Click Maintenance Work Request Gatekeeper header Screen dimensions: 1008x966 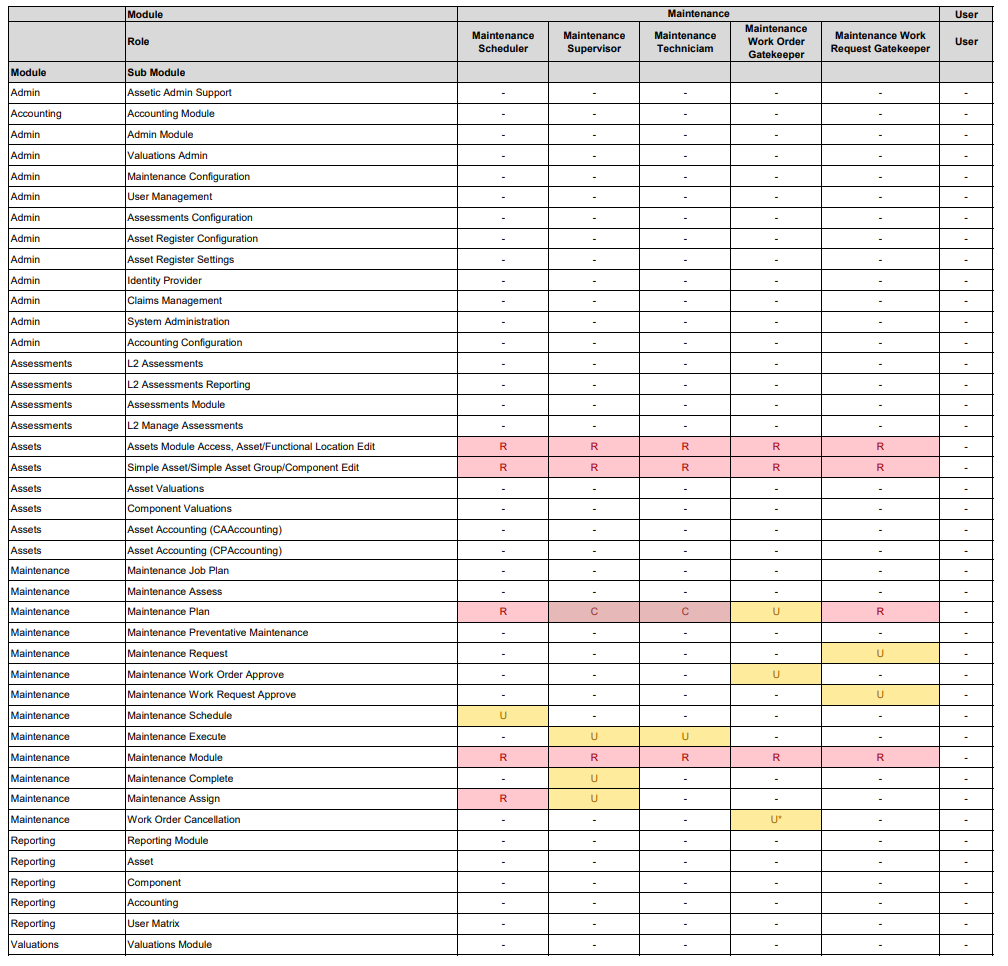880,42
